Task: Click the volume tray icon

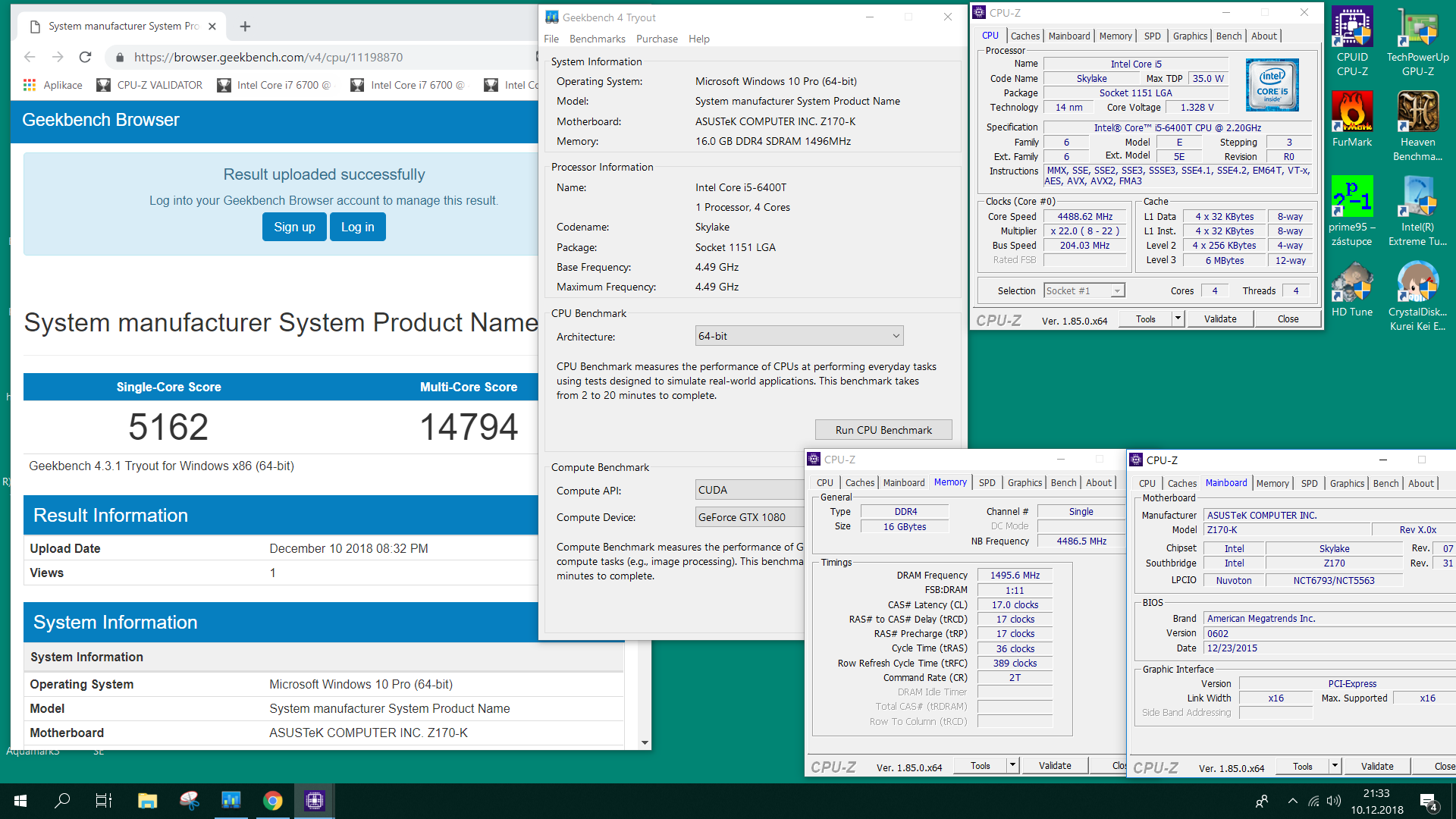Action: 1334,801
